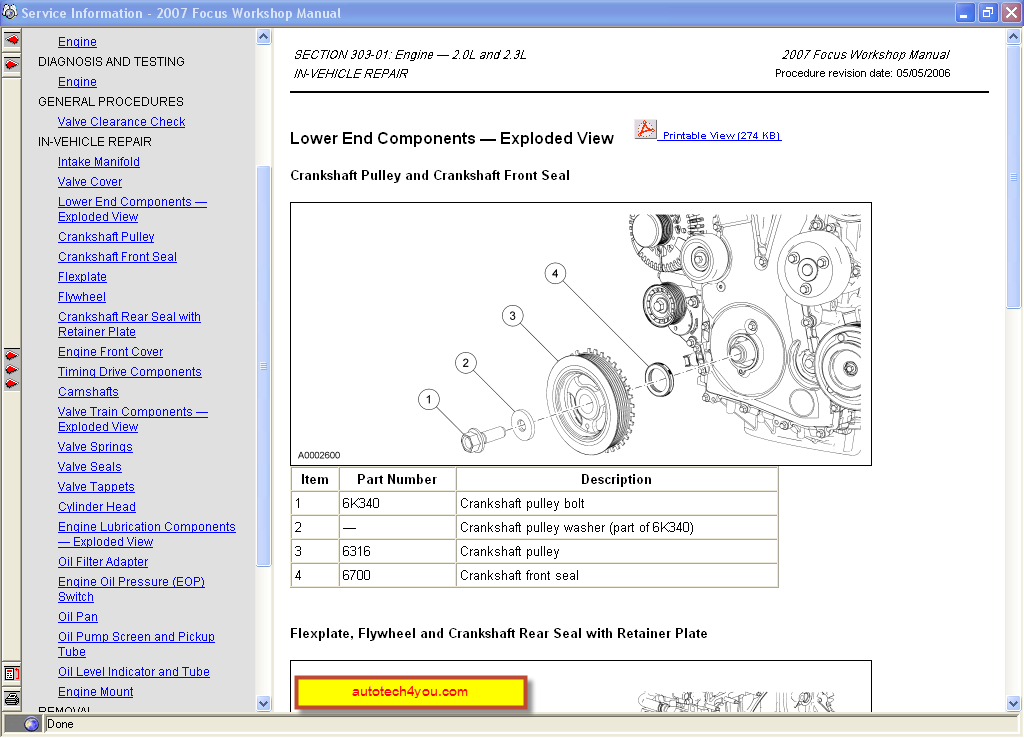
Task: Click the 6700 part number cell
Action: pos(397,575)
